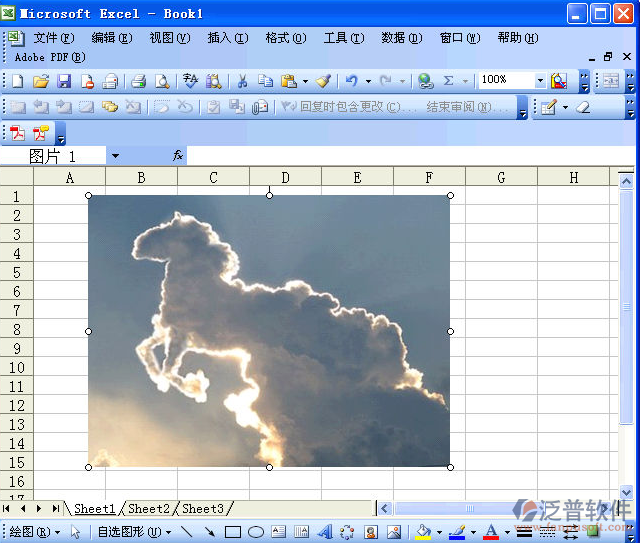Select column G header
Screen dimensions: 642x543
coord(501,178)
